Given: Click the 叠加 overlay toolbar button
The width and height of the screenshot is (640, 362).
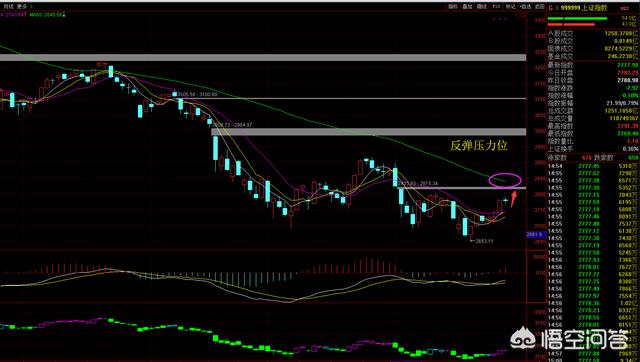Looking at the screenshot, I should [467, 7].
